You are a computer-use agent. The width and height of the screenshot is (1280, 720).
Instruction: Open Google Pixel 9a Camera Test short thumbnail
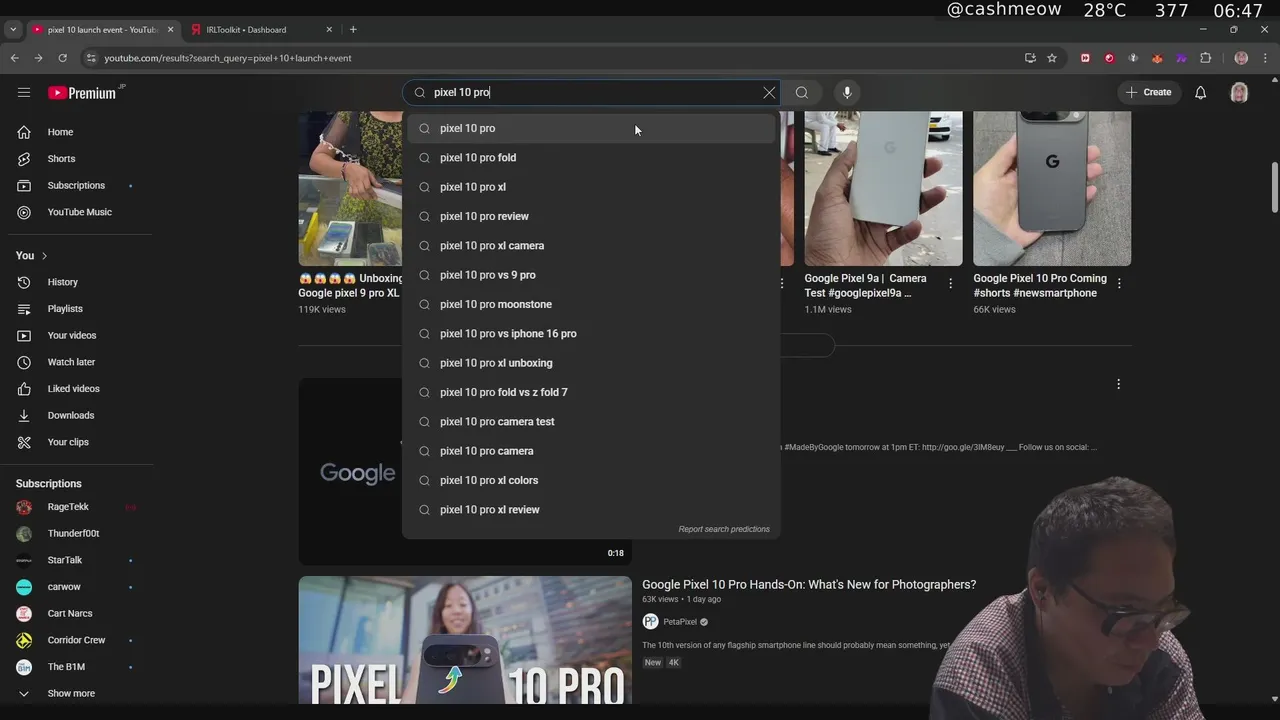[883, 188]
